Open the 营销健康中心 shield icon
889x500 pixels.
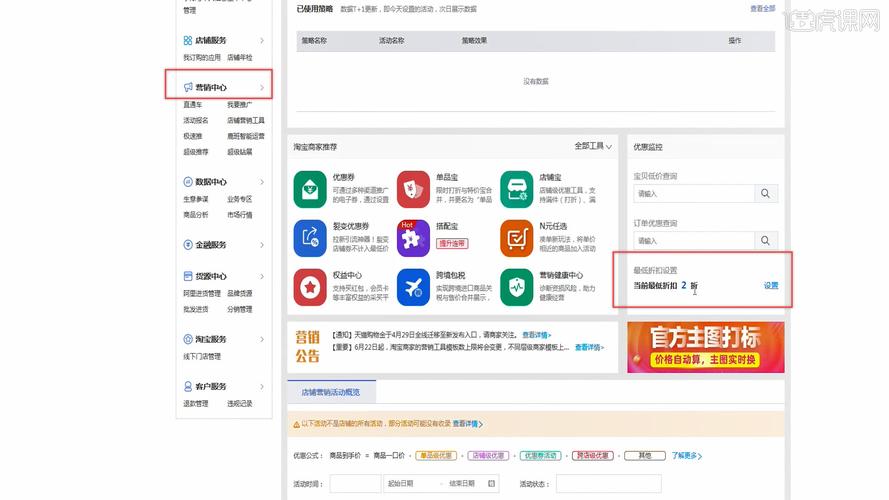517,287
